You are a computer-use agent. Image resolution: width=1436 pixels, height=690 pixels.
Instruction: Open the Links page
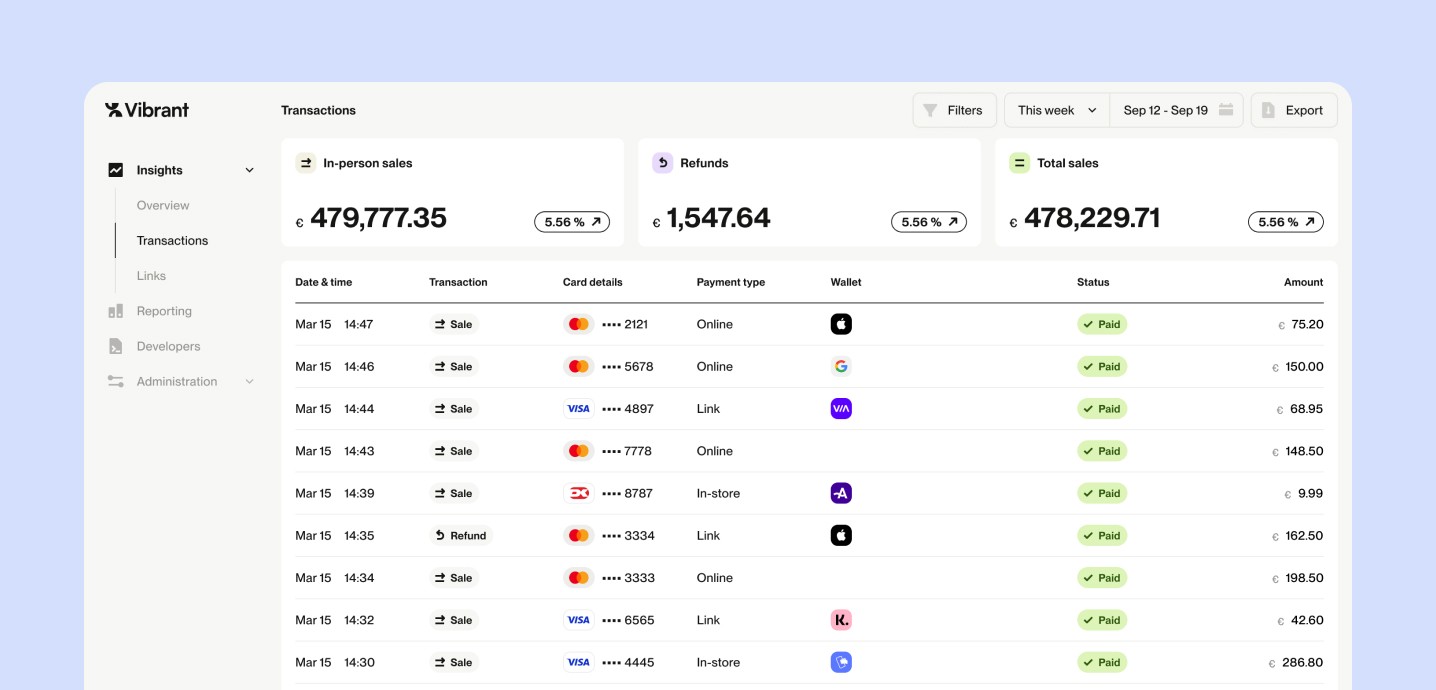(151, 276)
